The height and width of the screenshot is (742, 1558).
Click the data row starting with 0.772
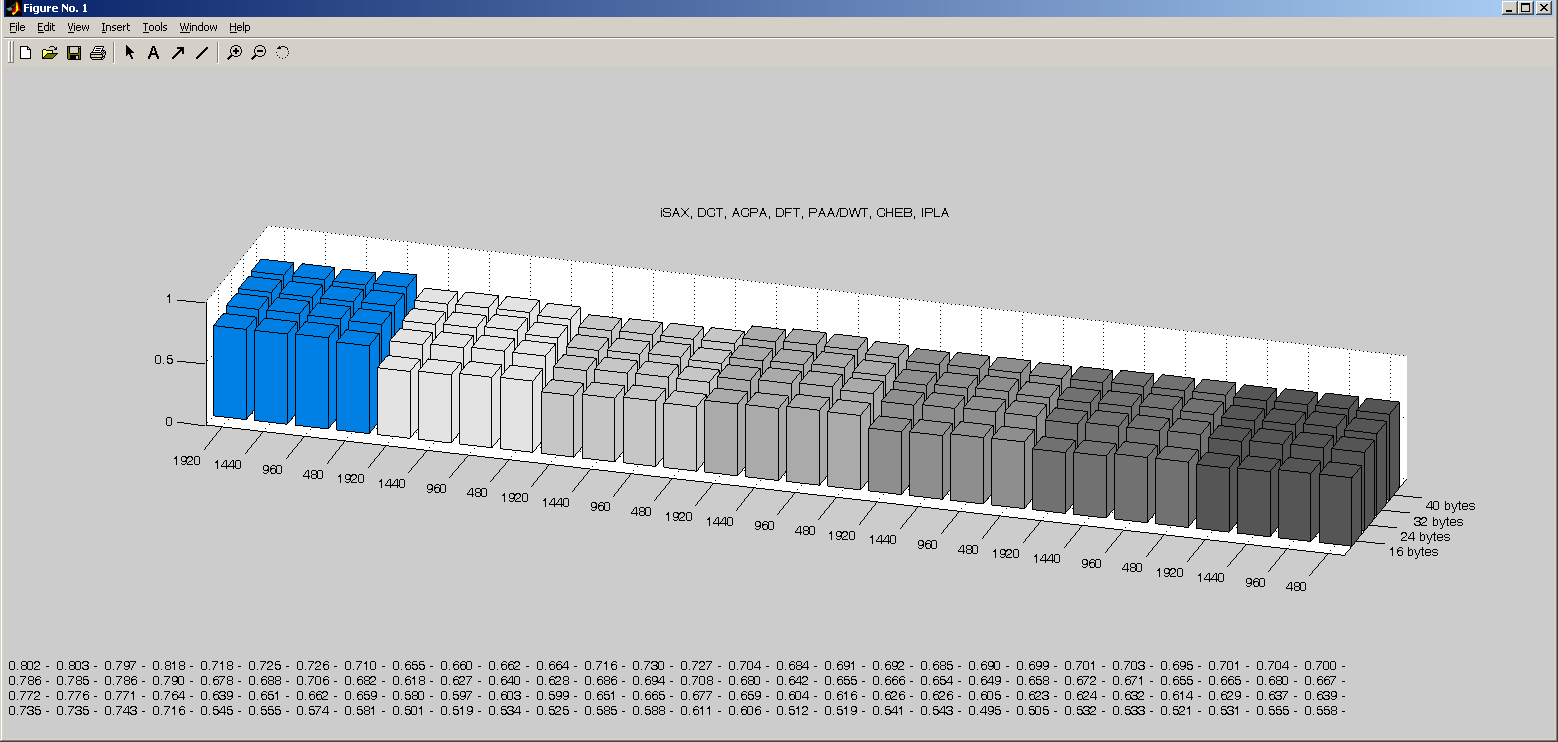point(676,695)
